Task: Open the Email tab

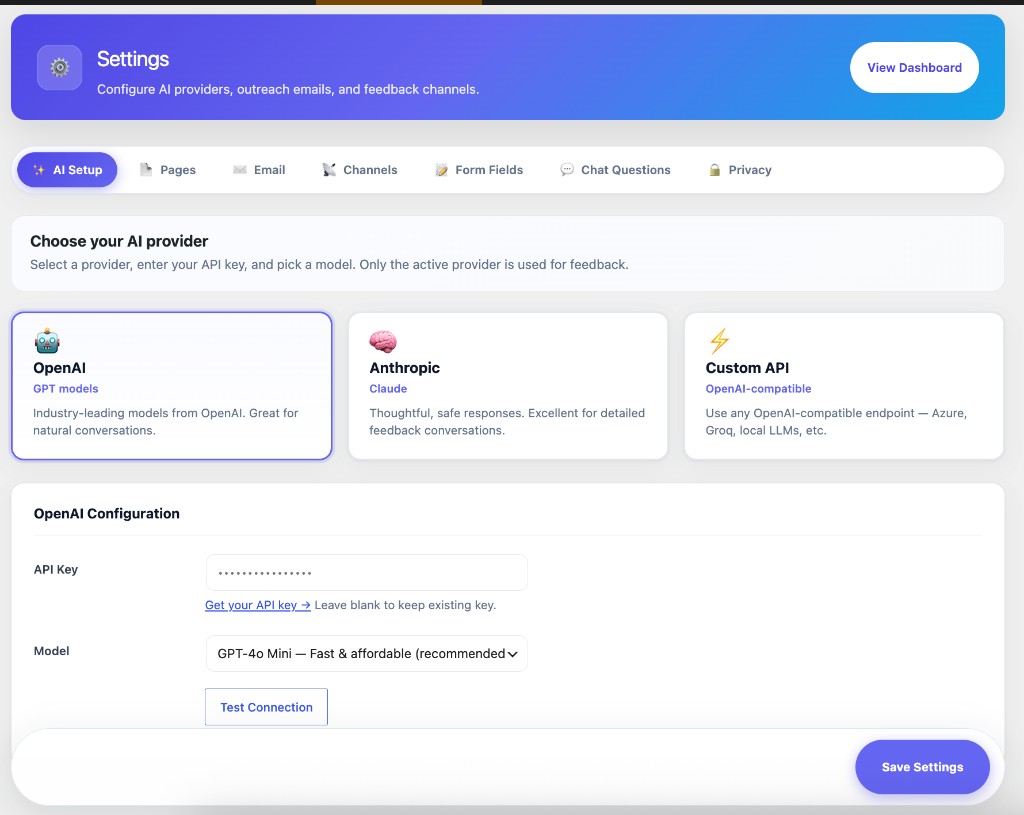Action: (x=259, y=170)
